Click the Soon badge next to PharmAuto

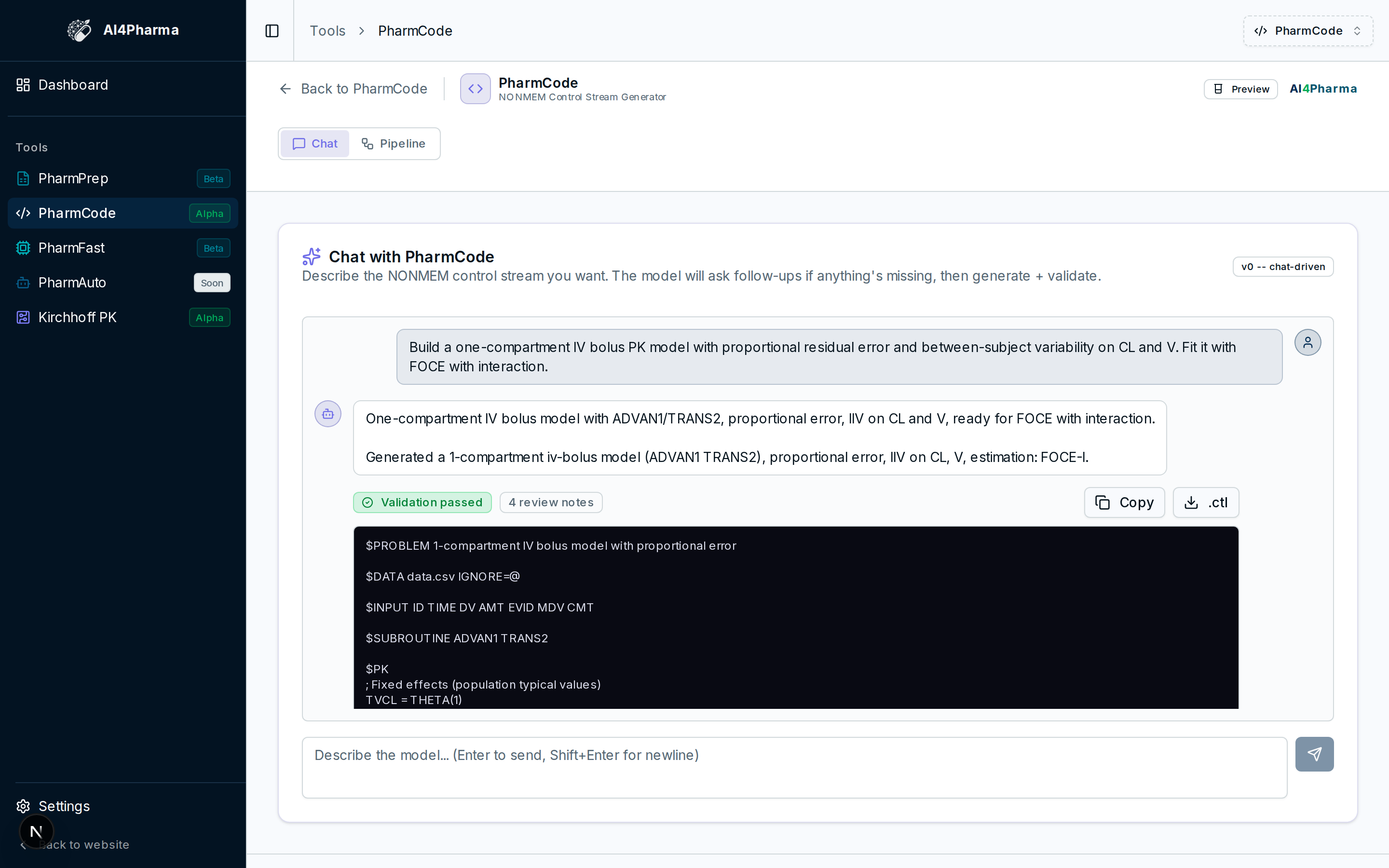coord(212,283)
